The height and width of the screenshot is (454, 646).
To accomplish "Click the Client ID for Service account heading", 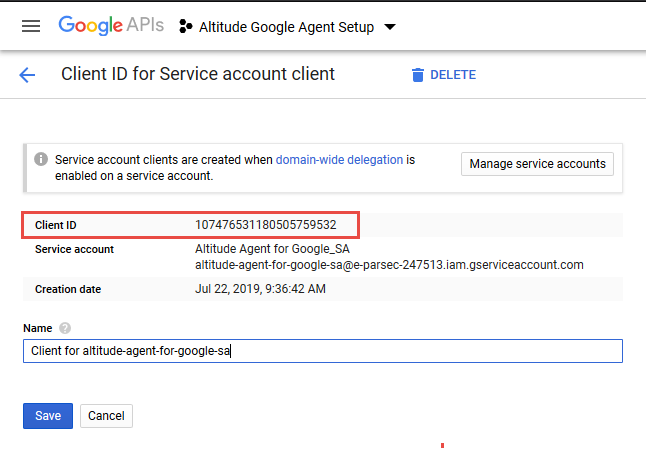I will tap(198, 74).
